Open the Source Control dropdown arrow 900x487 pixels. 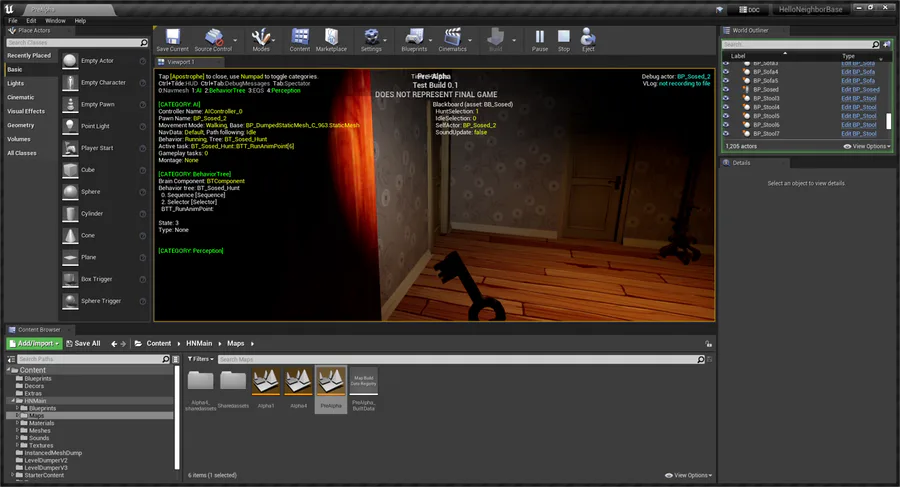(x=235, y=40)
